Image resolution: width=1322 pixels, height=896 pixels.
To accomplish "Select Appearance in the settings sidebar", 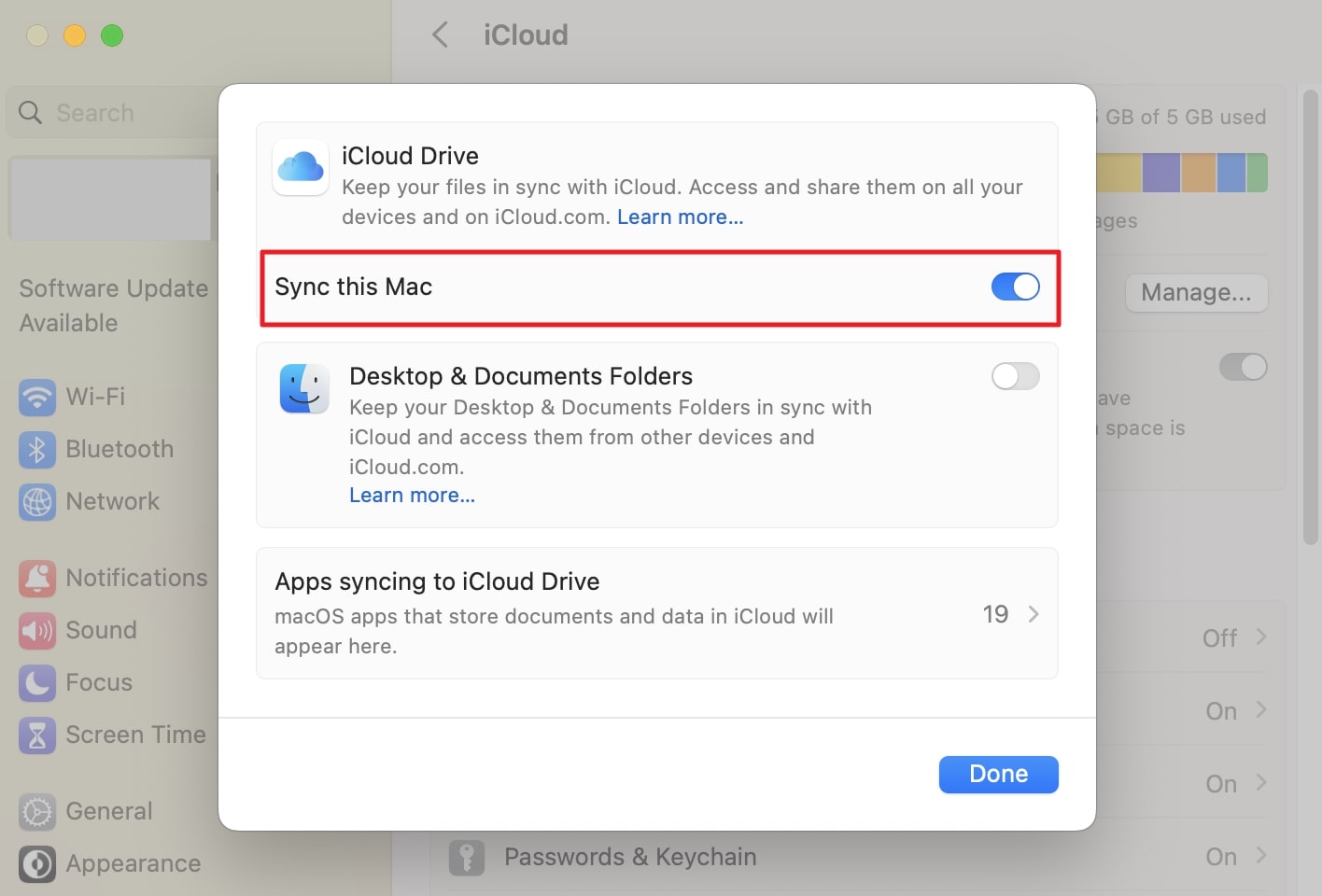I will pyautogui.click(x=133, y=863).
